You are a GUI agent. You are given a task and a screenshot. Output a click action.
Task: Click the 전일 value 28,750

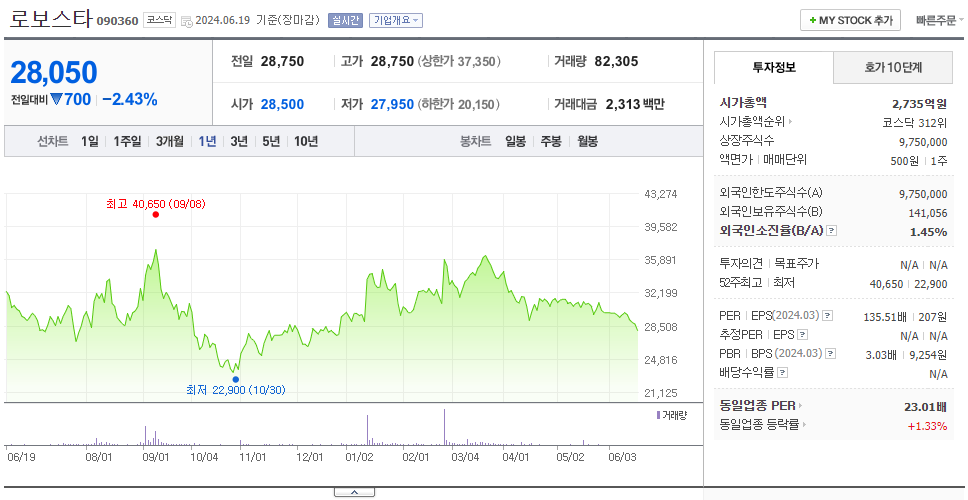pos(282,62)
